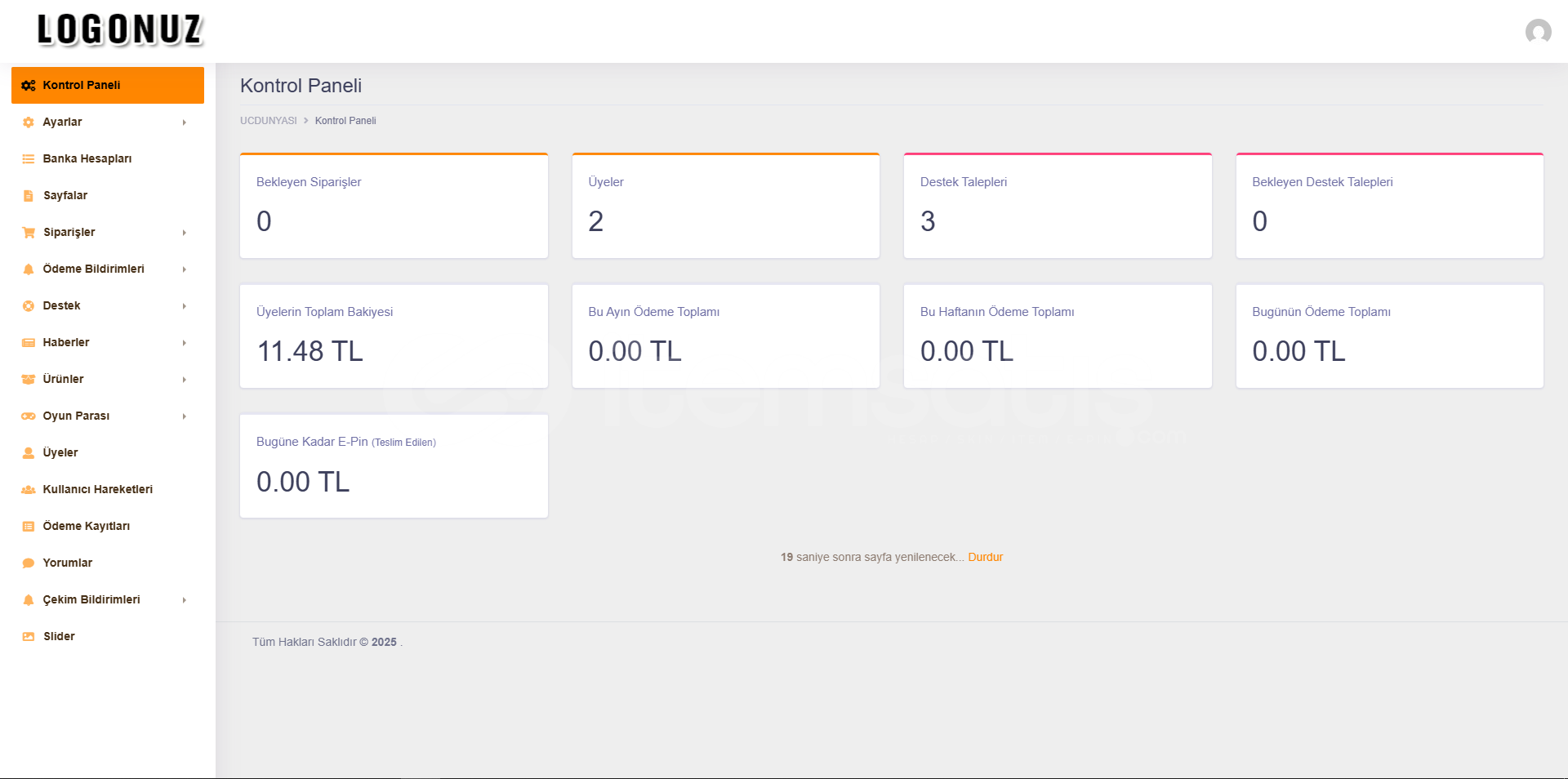
Task: Click the UCDUNYASI breadcrumb link
Action: (268, 121)
